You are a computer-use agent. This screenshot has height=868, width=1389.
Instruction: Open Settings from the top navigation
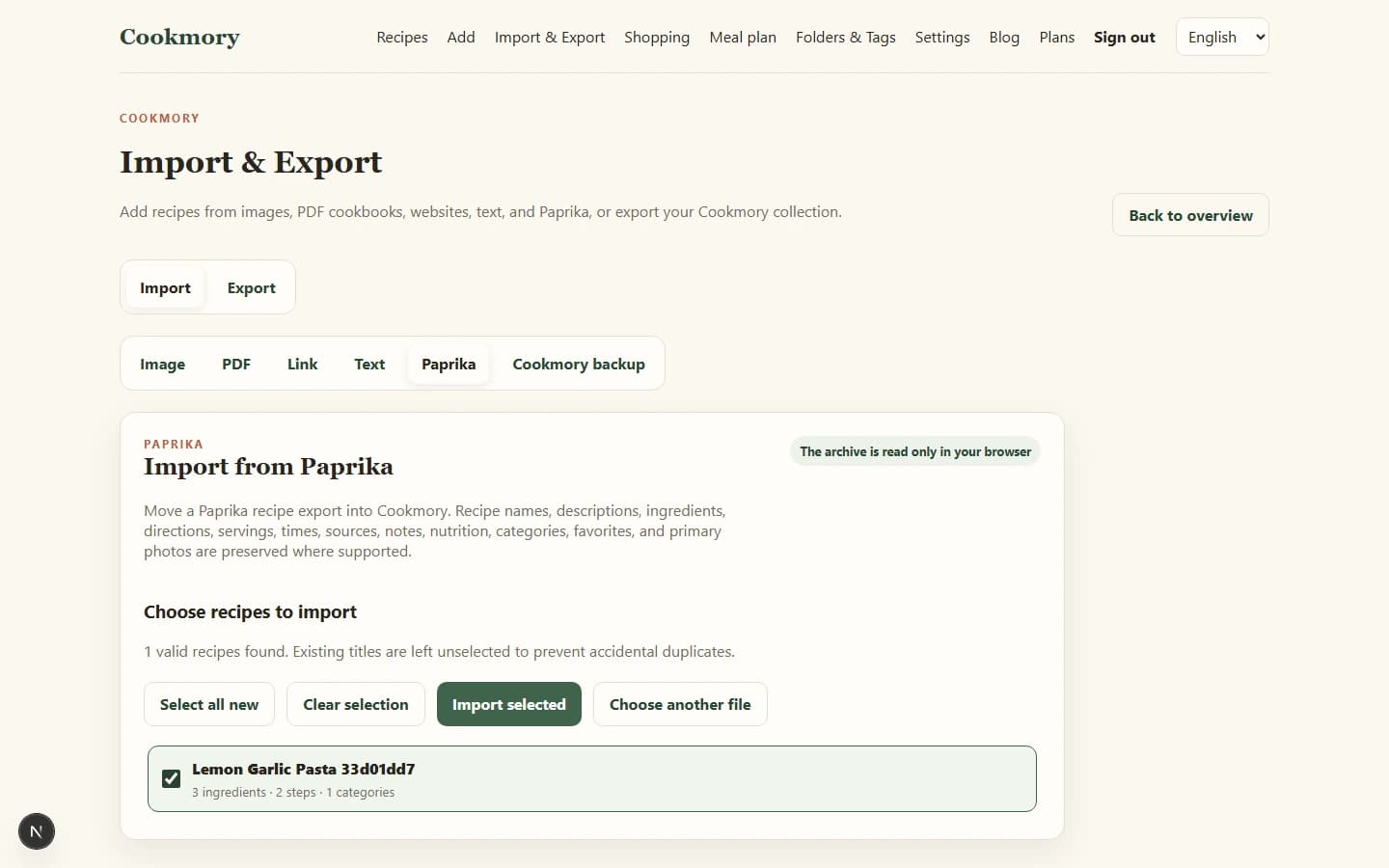(942, 37)
